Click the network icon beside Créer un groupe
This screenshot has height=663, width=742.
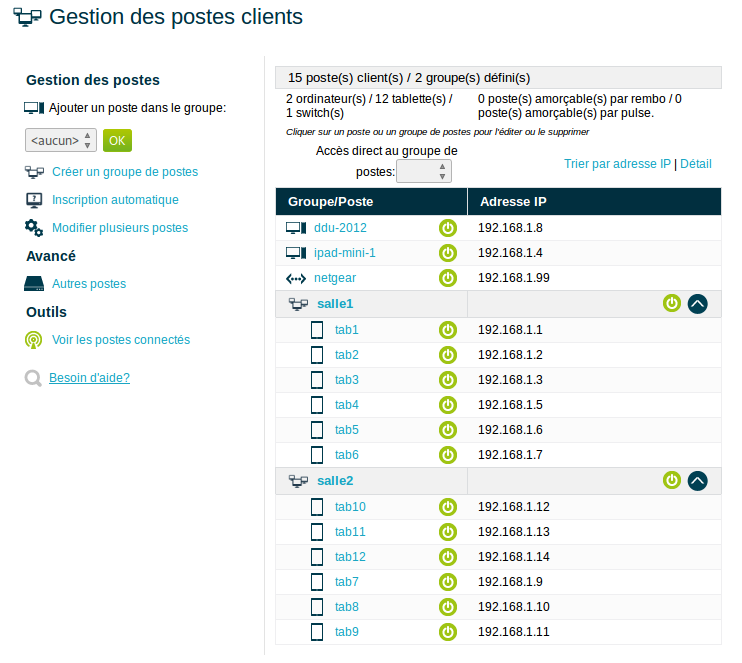(34, 172)
